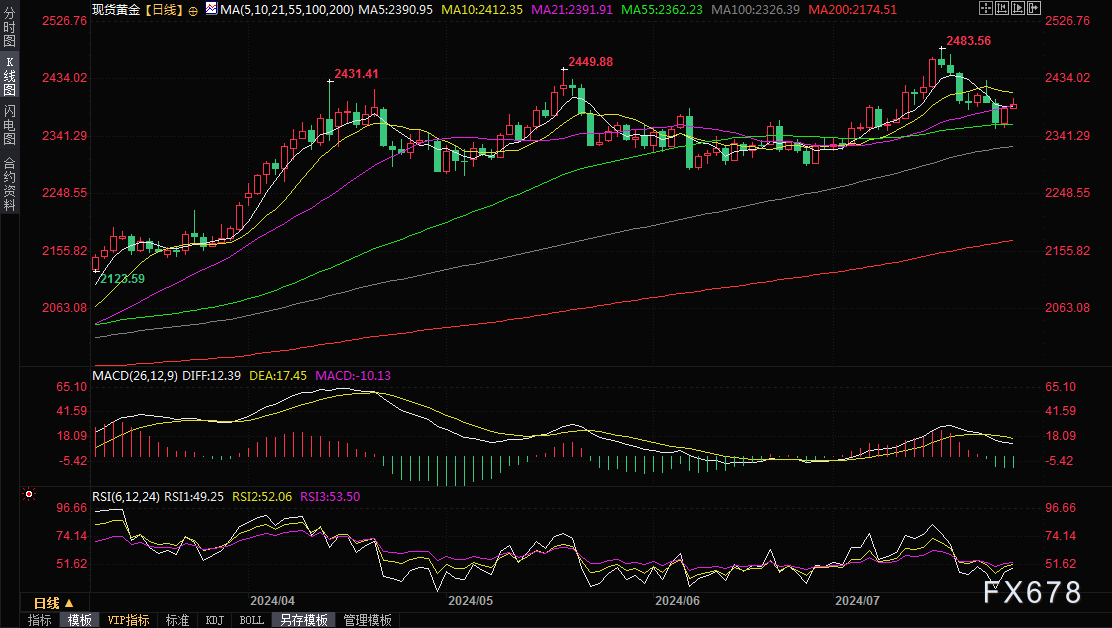
Task: Click the RSI right axis 74.14 value
Action: 1060,536
